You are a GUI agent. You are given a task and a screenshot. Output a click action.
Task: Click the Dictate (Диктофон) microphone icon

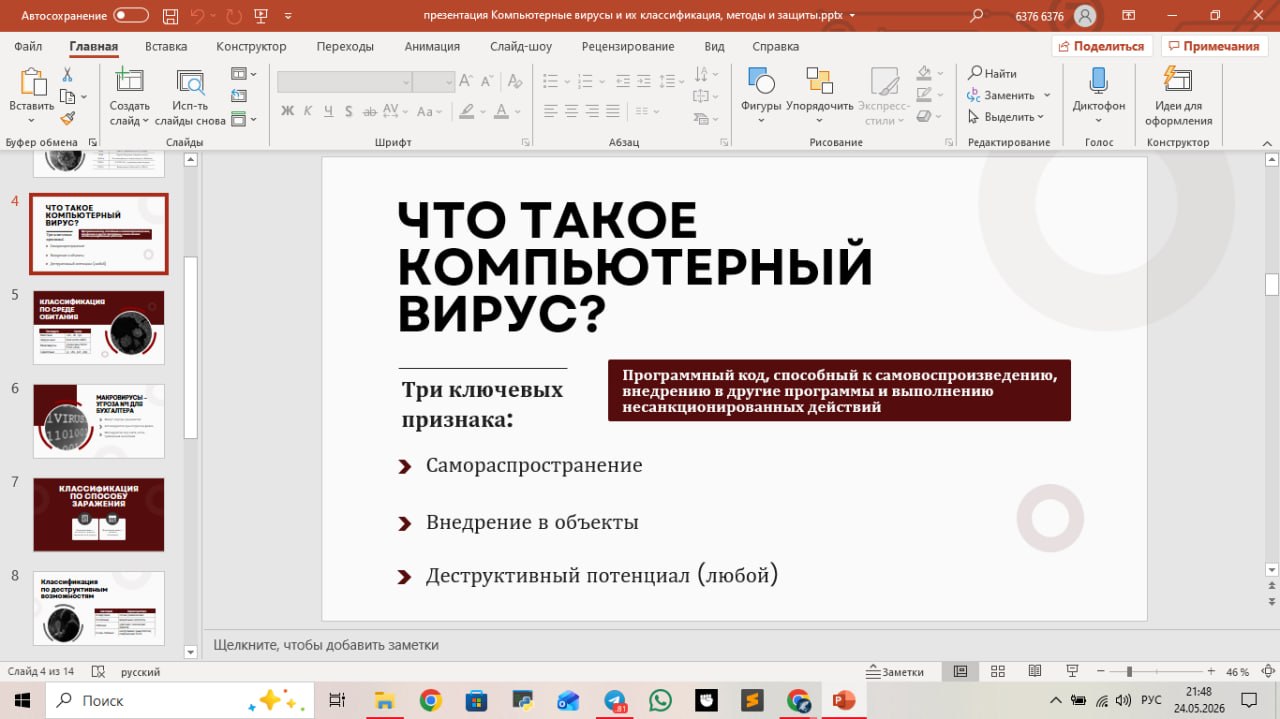coord(1098,82)
